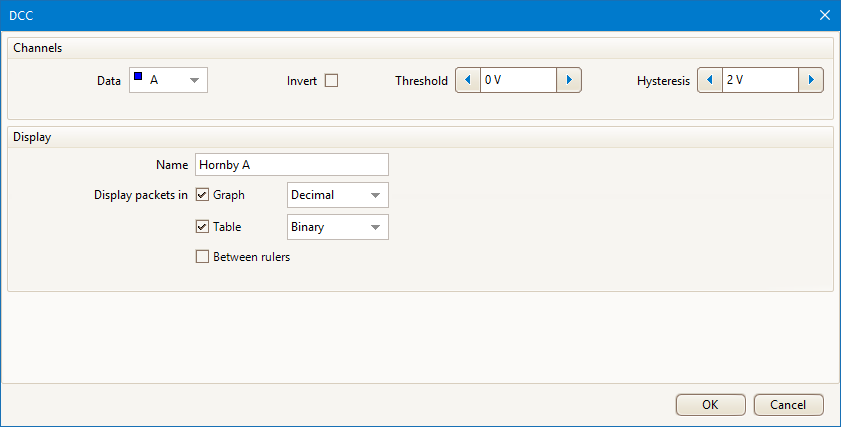This screenshot has height=427, width=841.
Task: Confirm settings with the OK button
Action: [x=710, y=405]
